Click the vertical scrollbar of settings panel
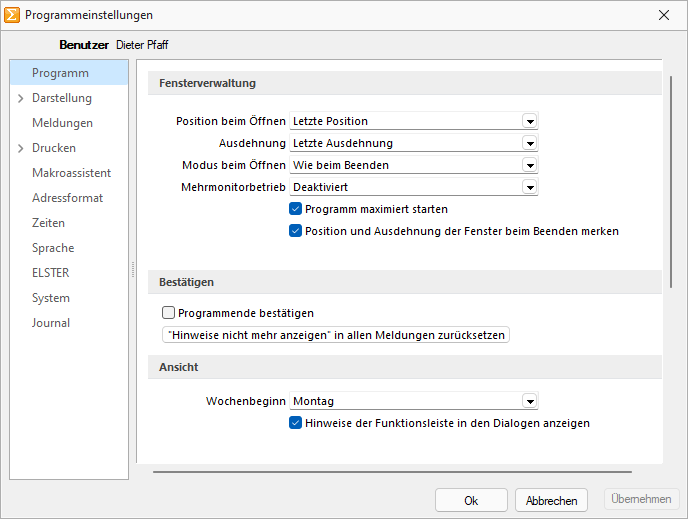The height and width of the screenshot is (519, 688). click(671, 182)
